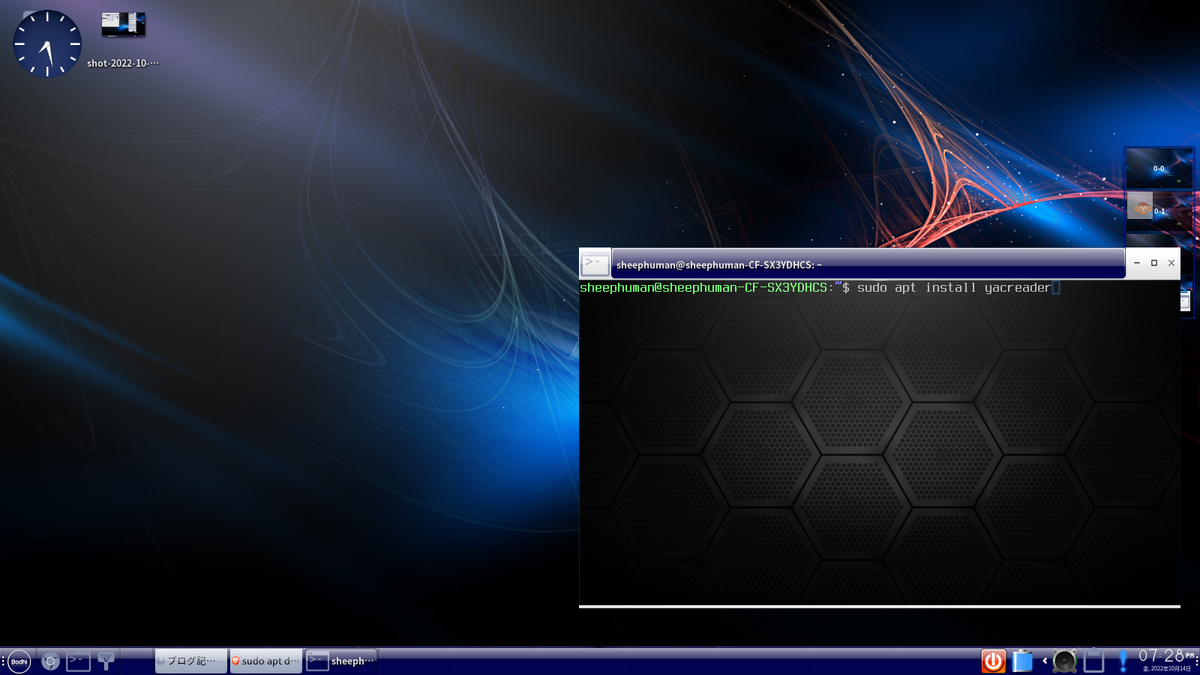The image size is (1200, 675).
Task: Open the blue exclamation notification icon
Action: pyautogui.click(x=1123, y=661)
